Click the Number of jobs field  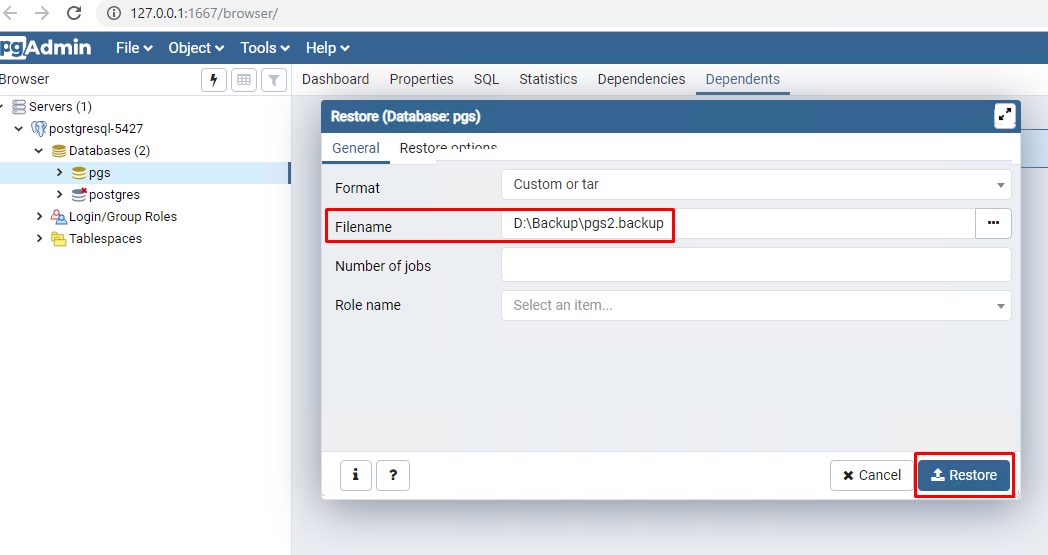[755, 265]
